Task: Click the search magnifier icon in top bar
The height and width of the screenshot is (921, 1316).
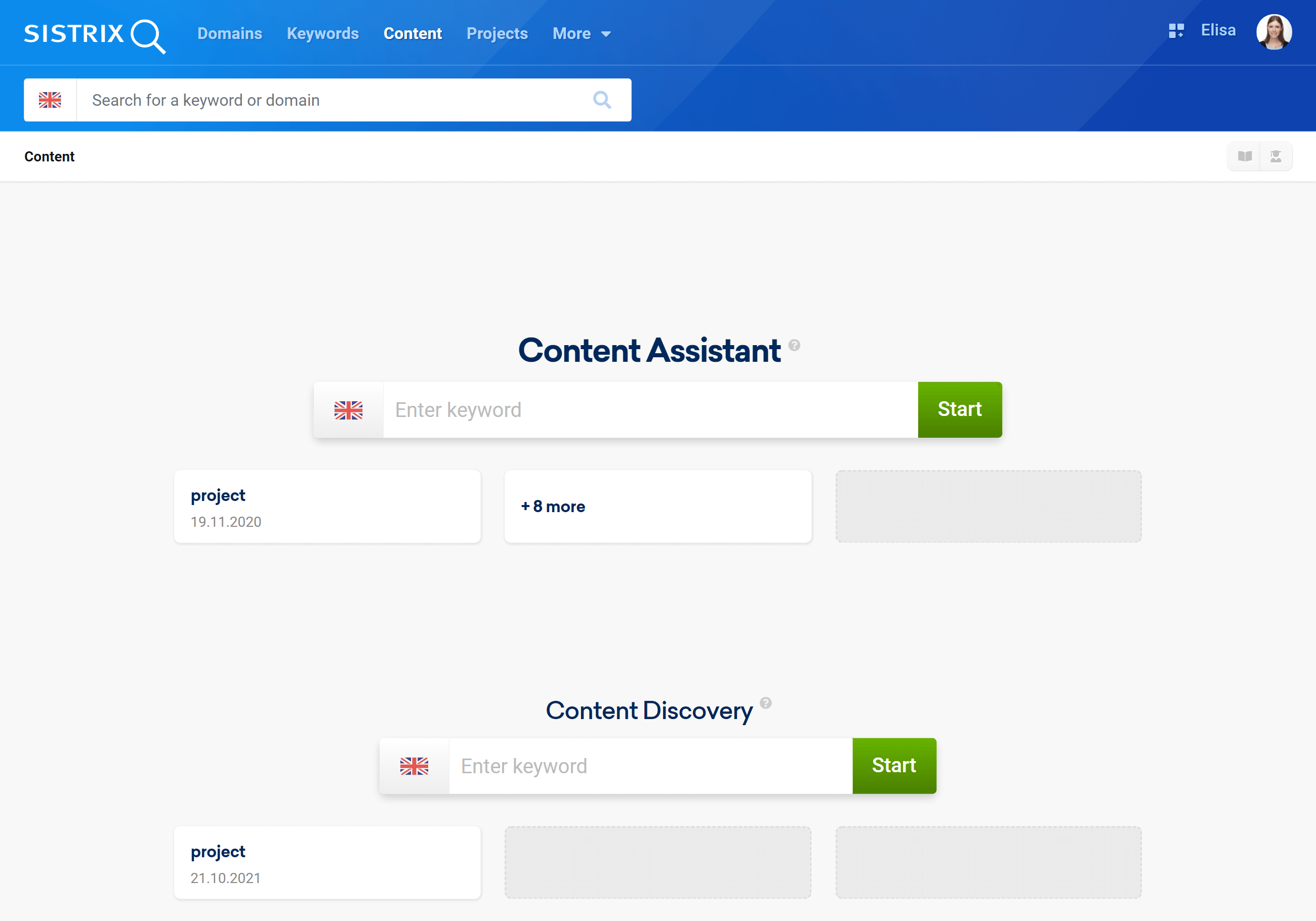Action: 603,100
